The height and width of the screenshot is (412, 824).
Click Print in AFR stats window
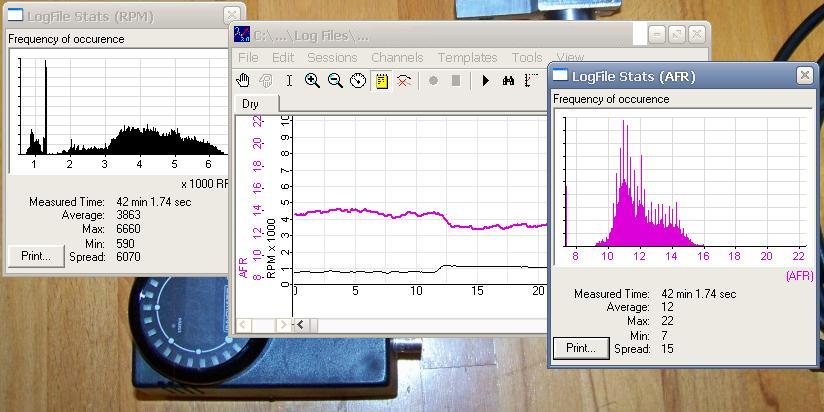click(x=581, y=348)
